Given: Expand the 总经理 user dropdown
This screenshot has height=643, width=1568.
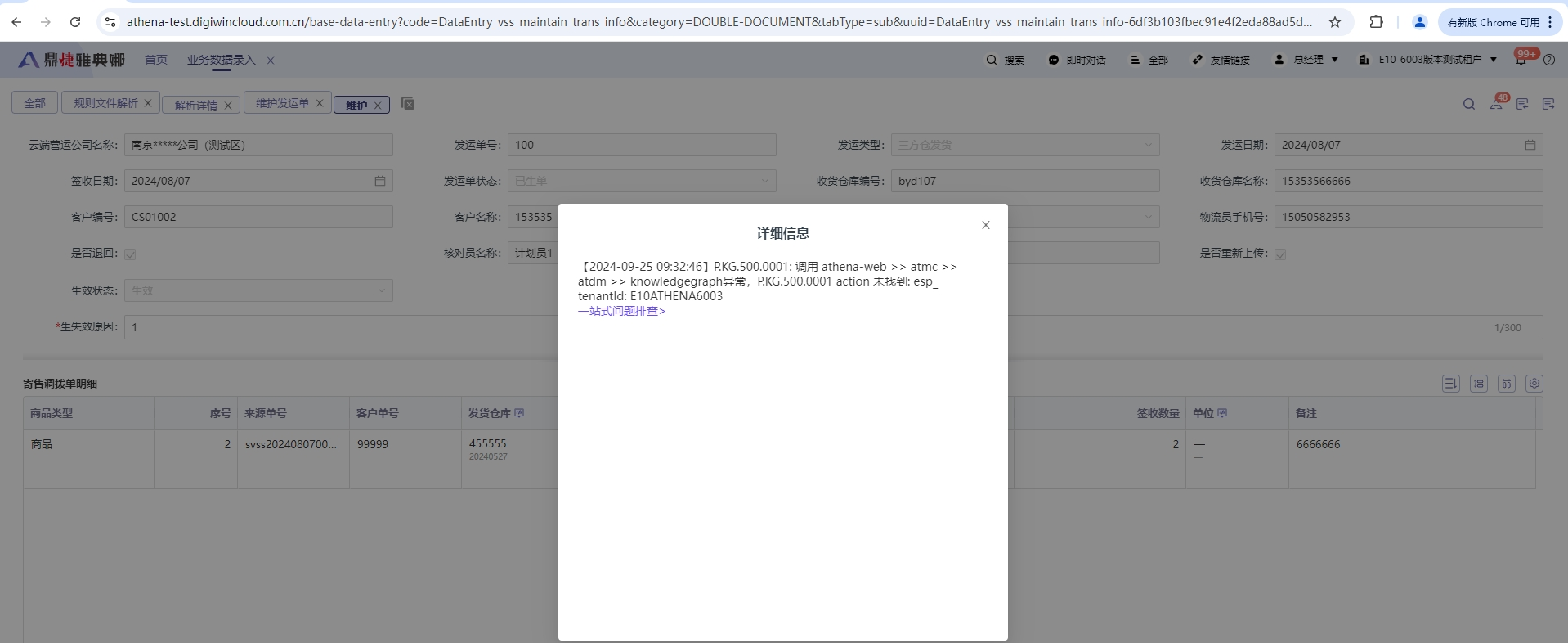Looking at the screenshot, I should [x=1306, y=60].
